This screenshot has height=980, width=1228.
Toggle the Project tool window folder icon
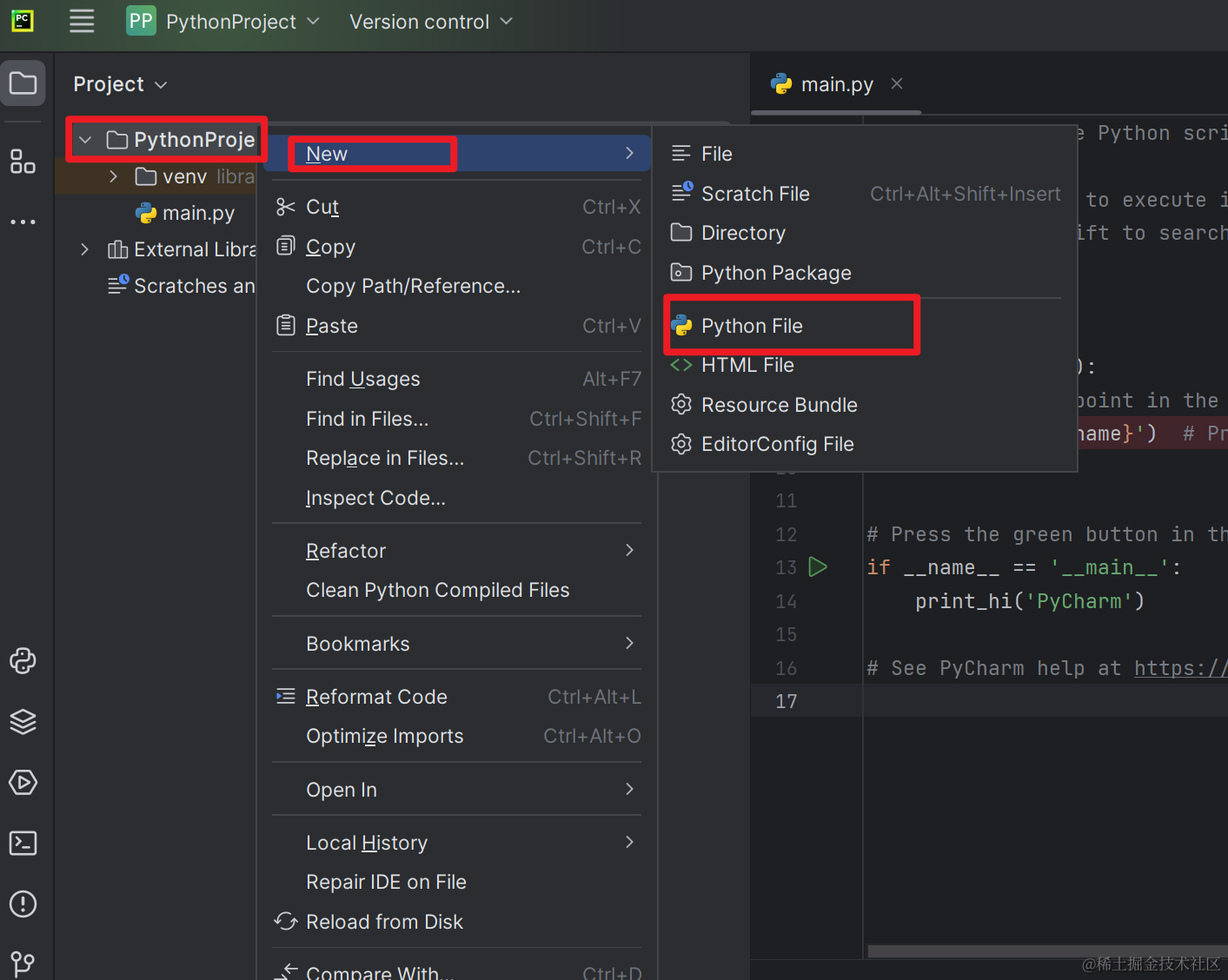23,83
